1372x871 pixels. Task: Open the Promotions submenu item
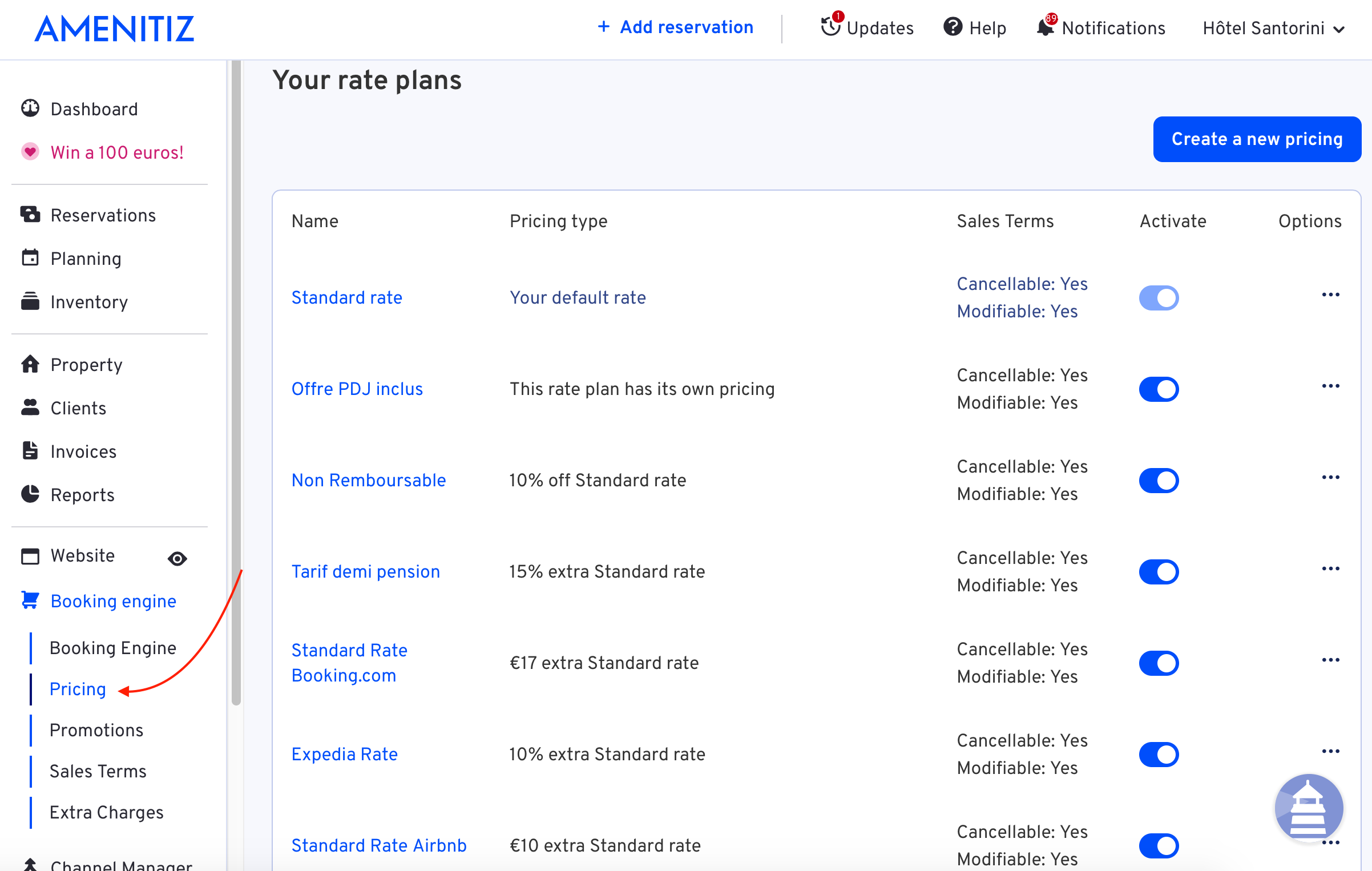96,730
